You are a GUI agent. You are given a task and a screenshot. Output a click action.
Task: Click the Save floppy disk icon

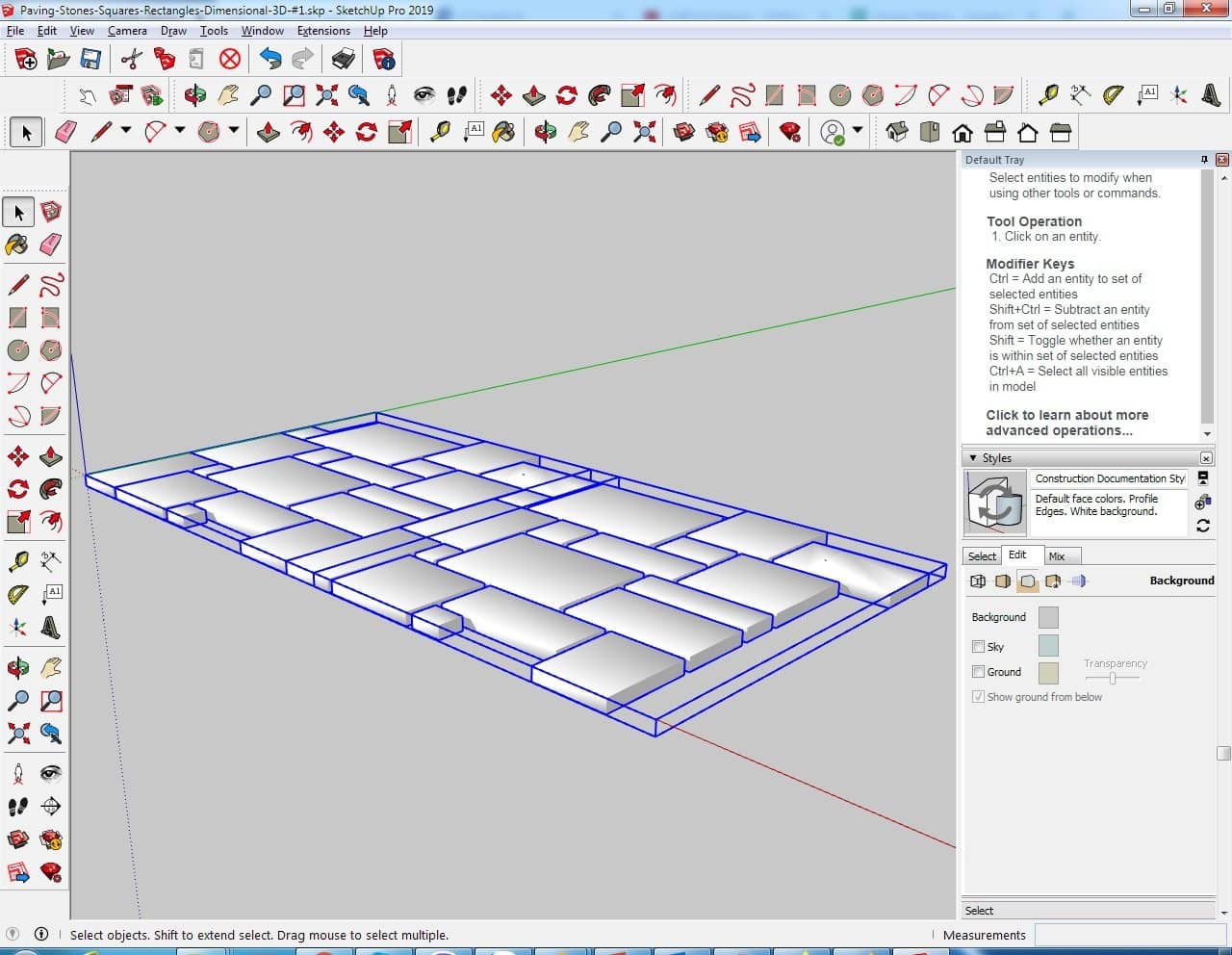90,60
